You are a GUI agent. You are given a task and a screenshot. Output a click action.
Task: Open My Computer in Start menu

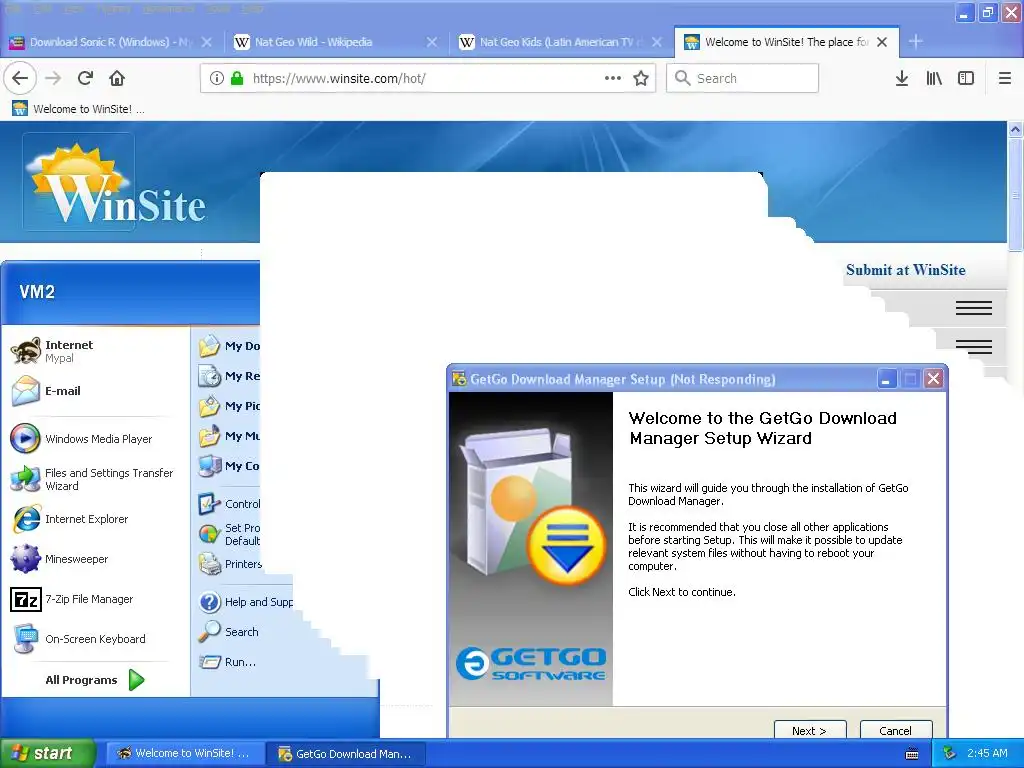[229, 466]
